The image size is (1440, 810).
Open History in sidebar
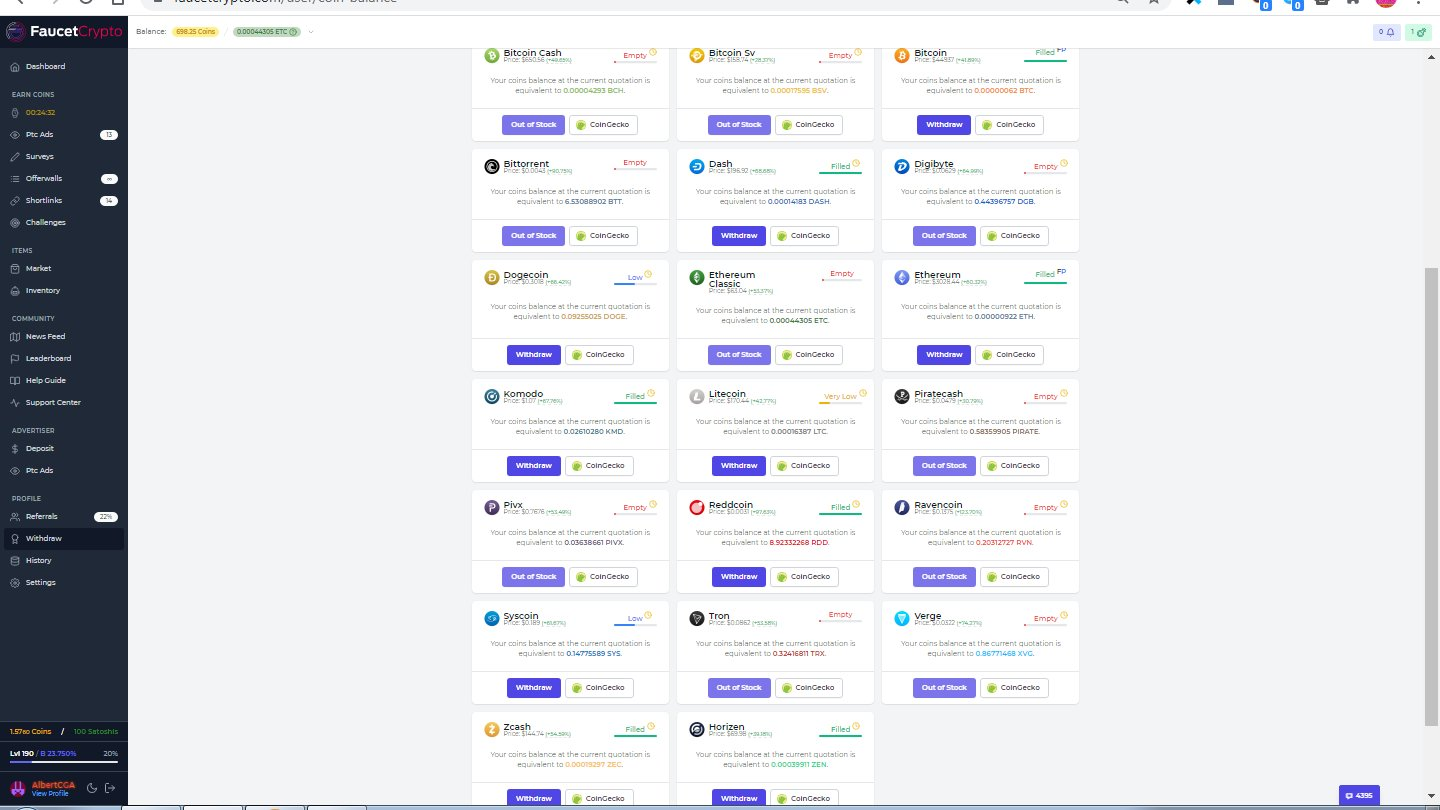tap(64, 560)
